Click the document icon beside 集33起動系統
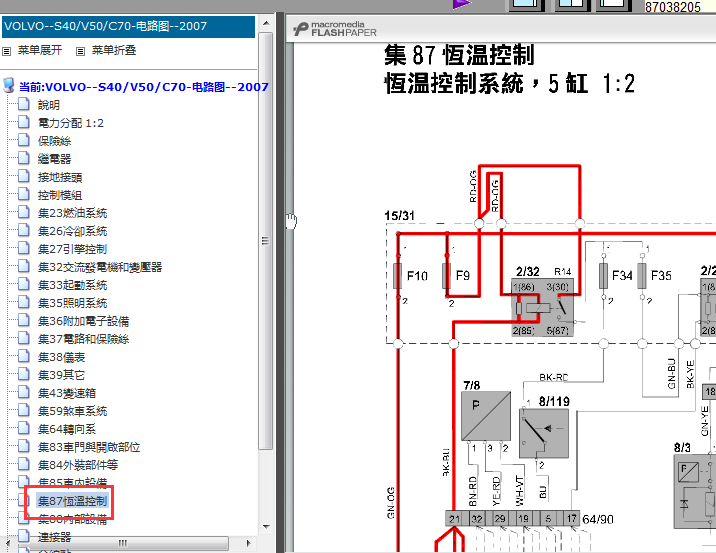This screenshot has width=716, height=553. point(24,284)
